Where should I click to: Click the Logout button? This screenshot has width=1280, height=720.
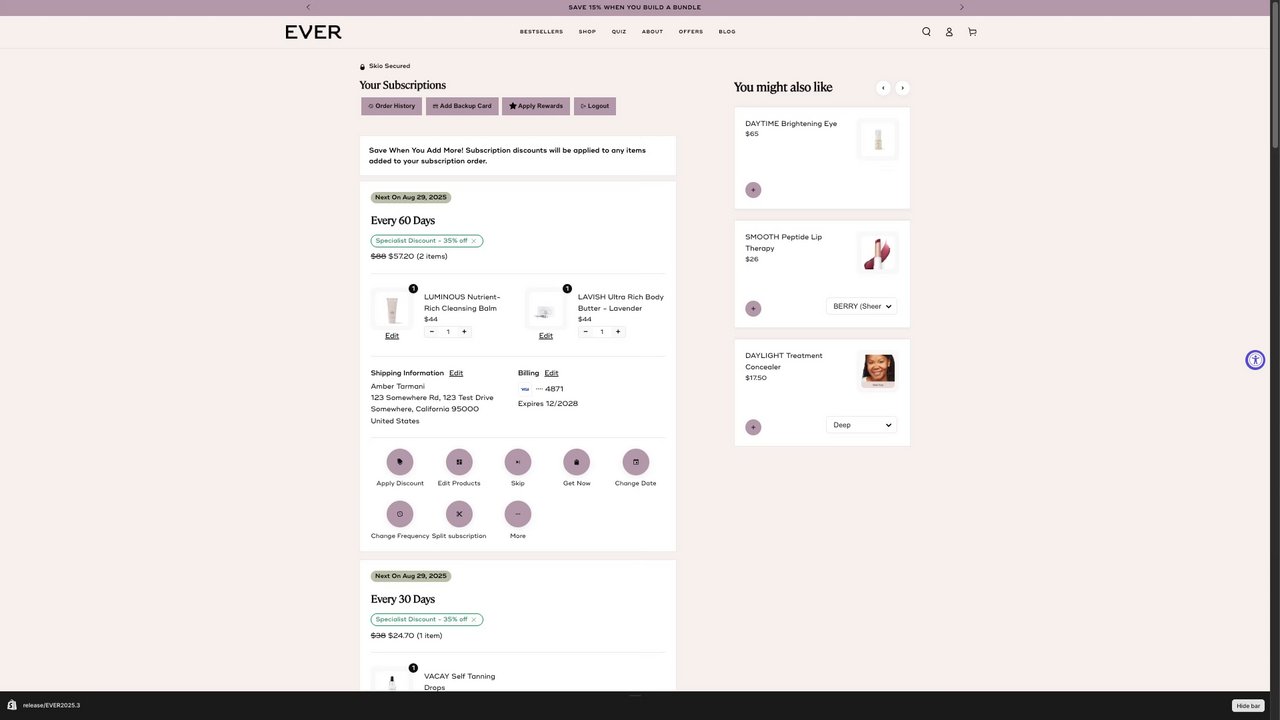point(595,106)
